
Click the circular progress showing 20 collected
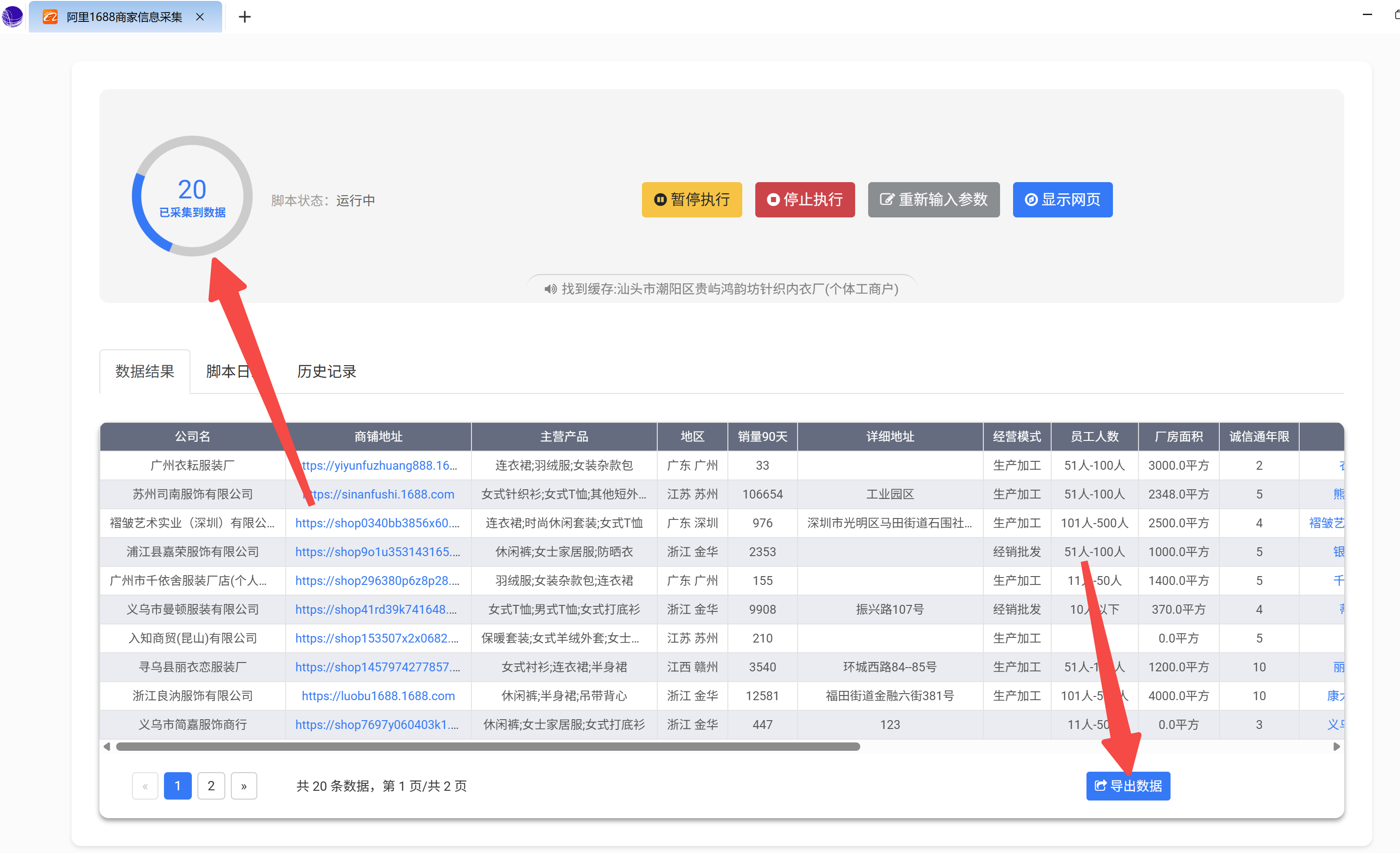[x=192, y=196]
